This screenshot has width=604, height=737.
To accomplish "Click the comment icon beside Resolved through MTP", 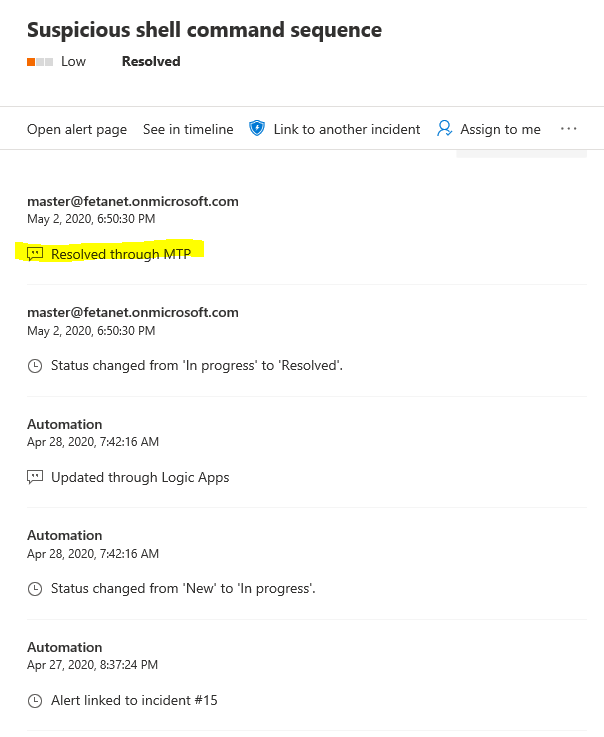I will click(35, 254).
